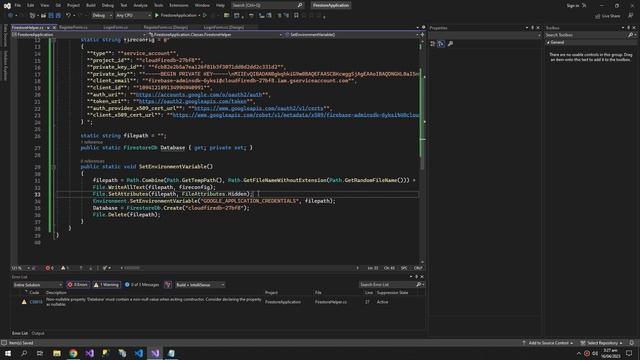Image resolution: width=640 pixels, height=360 pixels.
Task: Click the Alphabetical sort icon in Properties
Action: click(x=441, y=44)
